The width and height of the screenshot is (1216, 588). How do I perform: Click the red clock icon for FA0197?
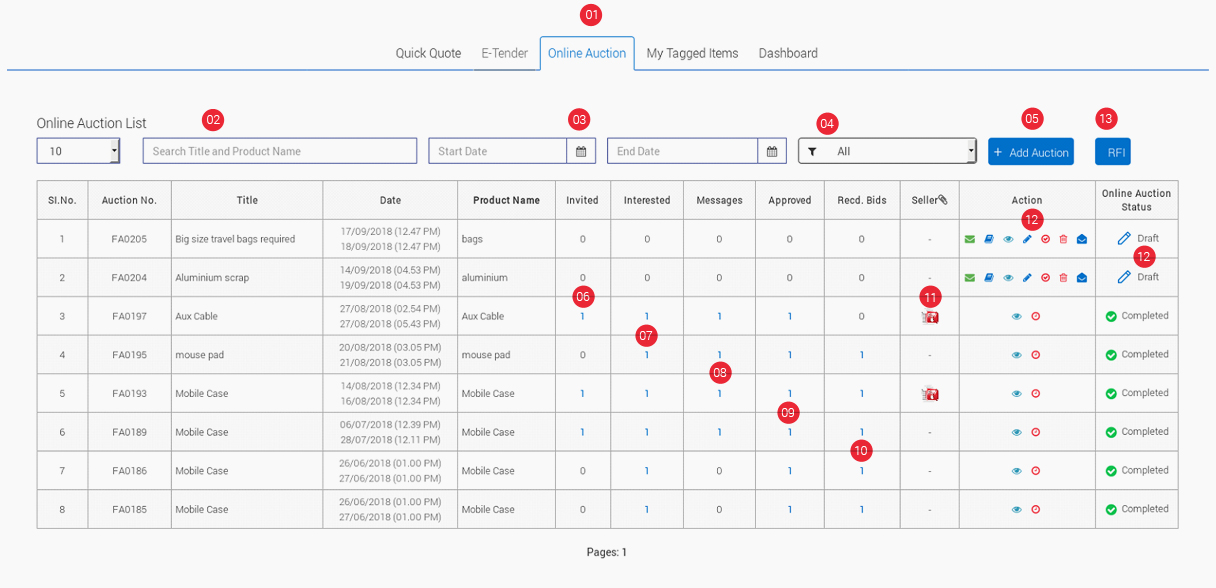(x=1036, y=316)
